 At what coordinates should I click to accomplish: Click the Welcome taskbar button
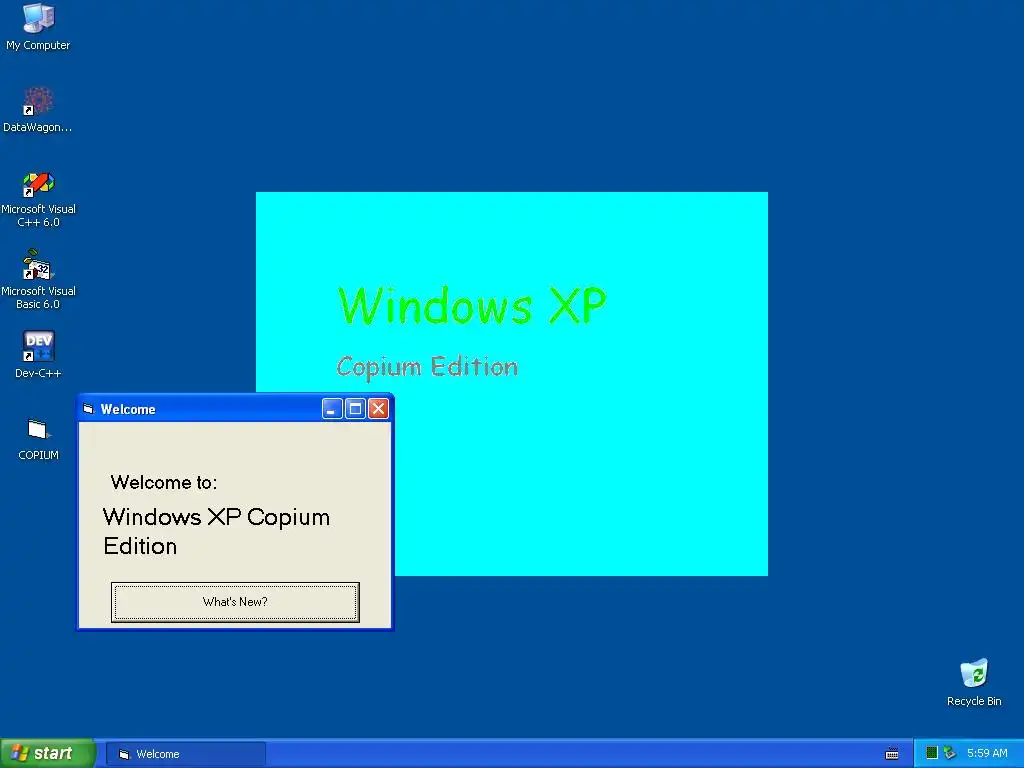[x=185, y=754]
